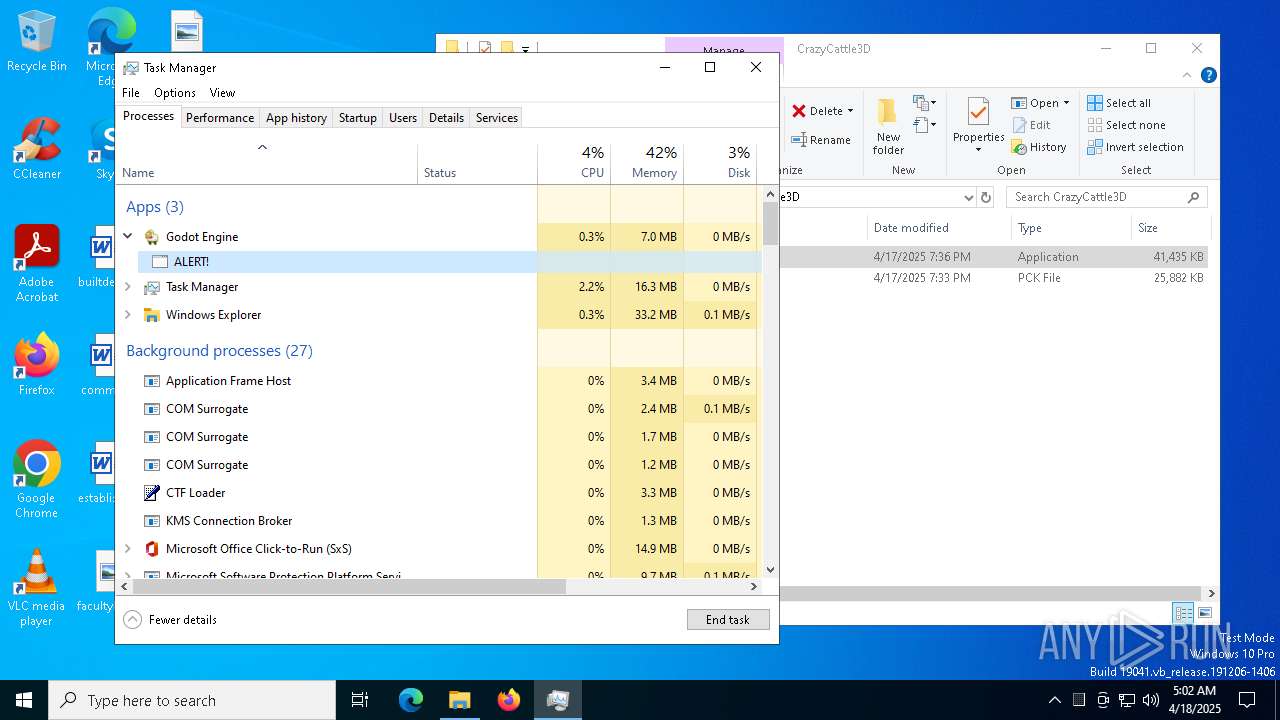Collapse the Godot Engine process group
Image resolution: width=1280 pixels, height=720 pixels.
click(x=128, y=237)
